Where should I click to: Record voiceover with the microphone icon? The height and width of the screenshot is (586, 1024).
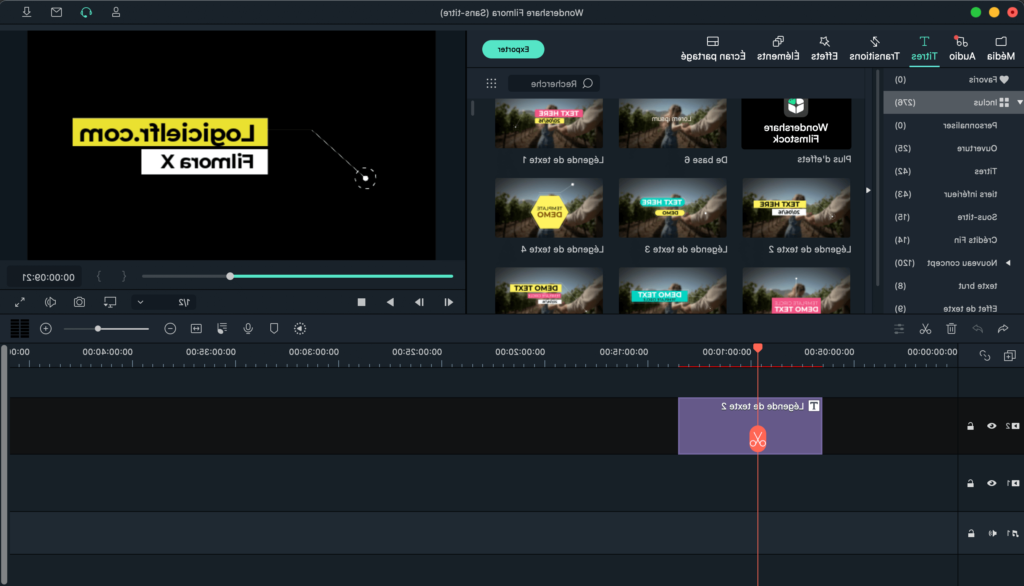coord(248,329)
